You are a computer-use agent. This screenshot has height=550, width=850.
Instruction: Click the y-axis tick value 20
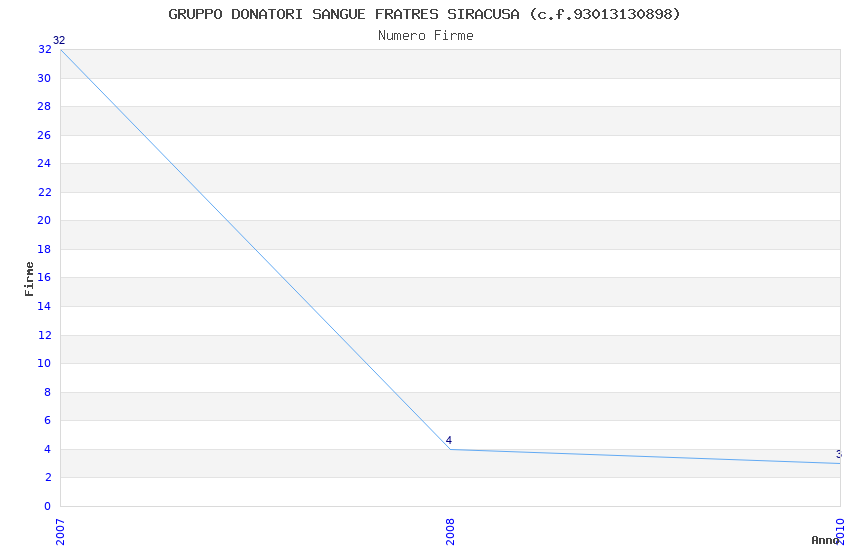pos(44,220)
